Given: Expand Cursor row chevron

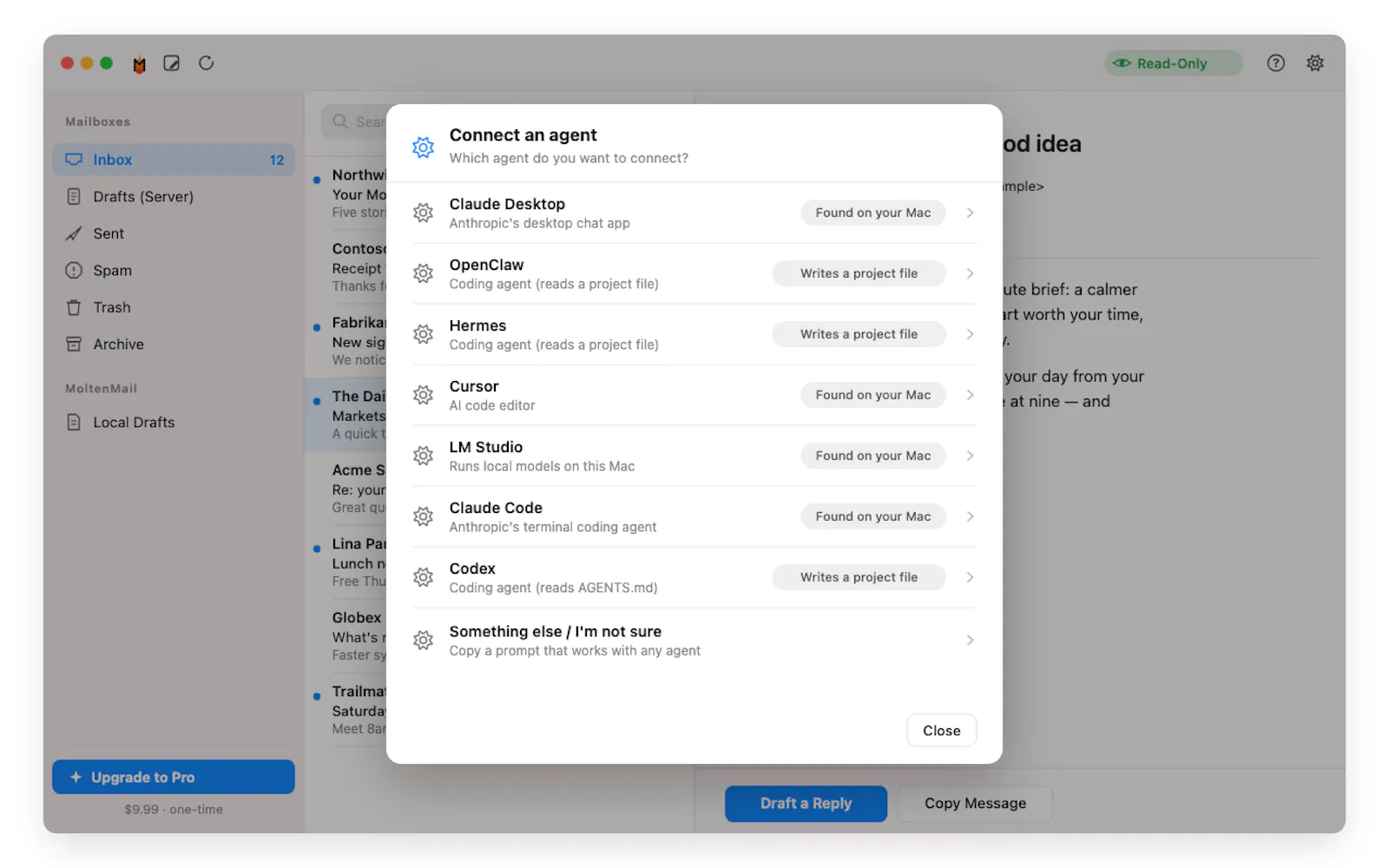Looking at the screenshot, I should click(970, 395).
